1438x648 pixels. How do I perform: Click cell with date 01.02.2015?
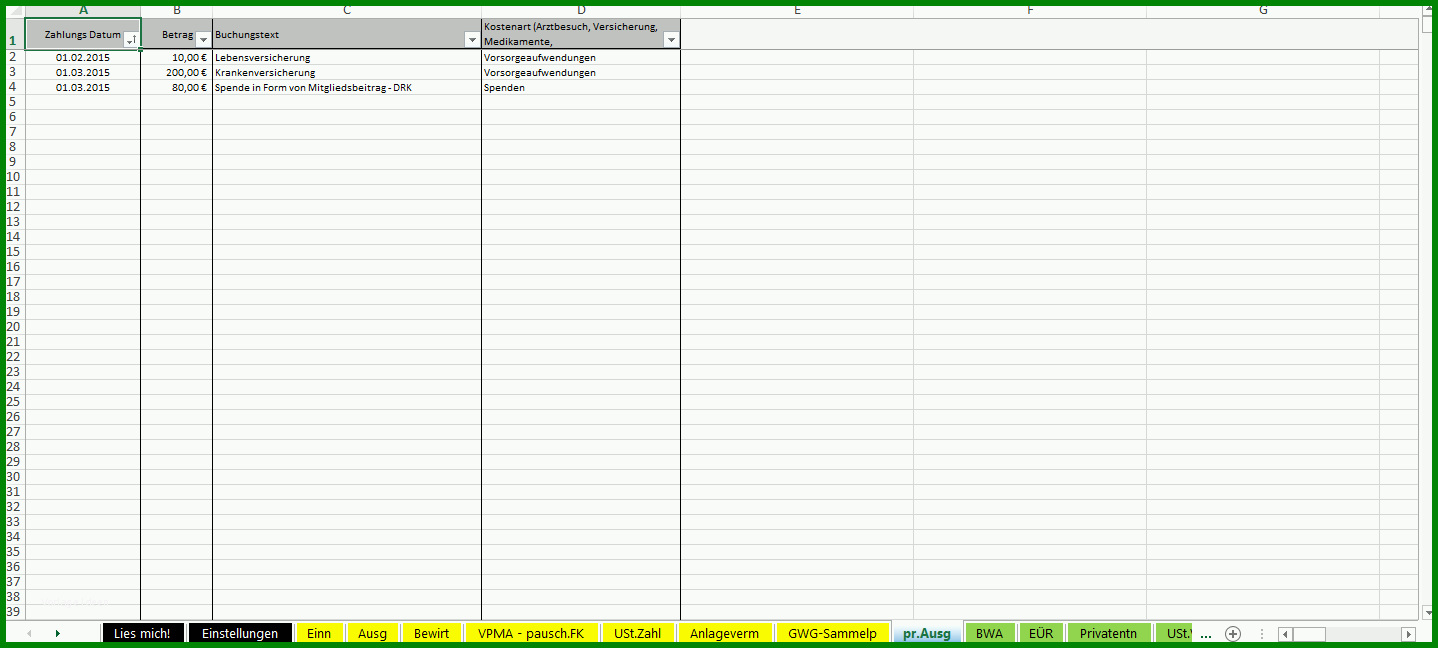click(83, 57)
